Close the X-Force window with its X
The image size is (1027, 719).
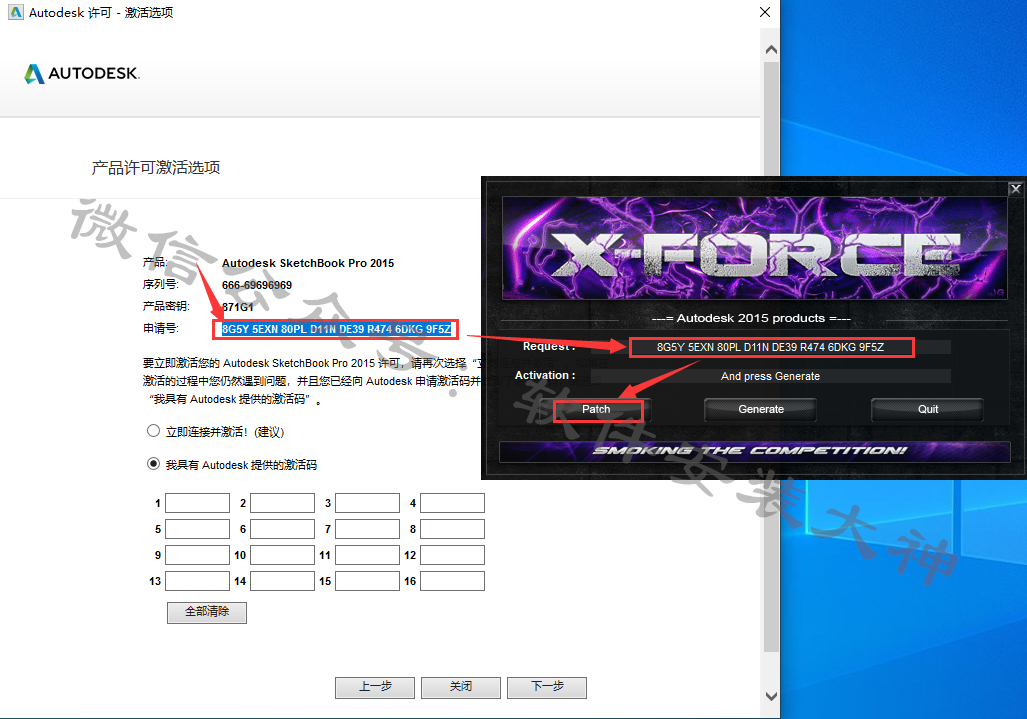pos(1015,189)
